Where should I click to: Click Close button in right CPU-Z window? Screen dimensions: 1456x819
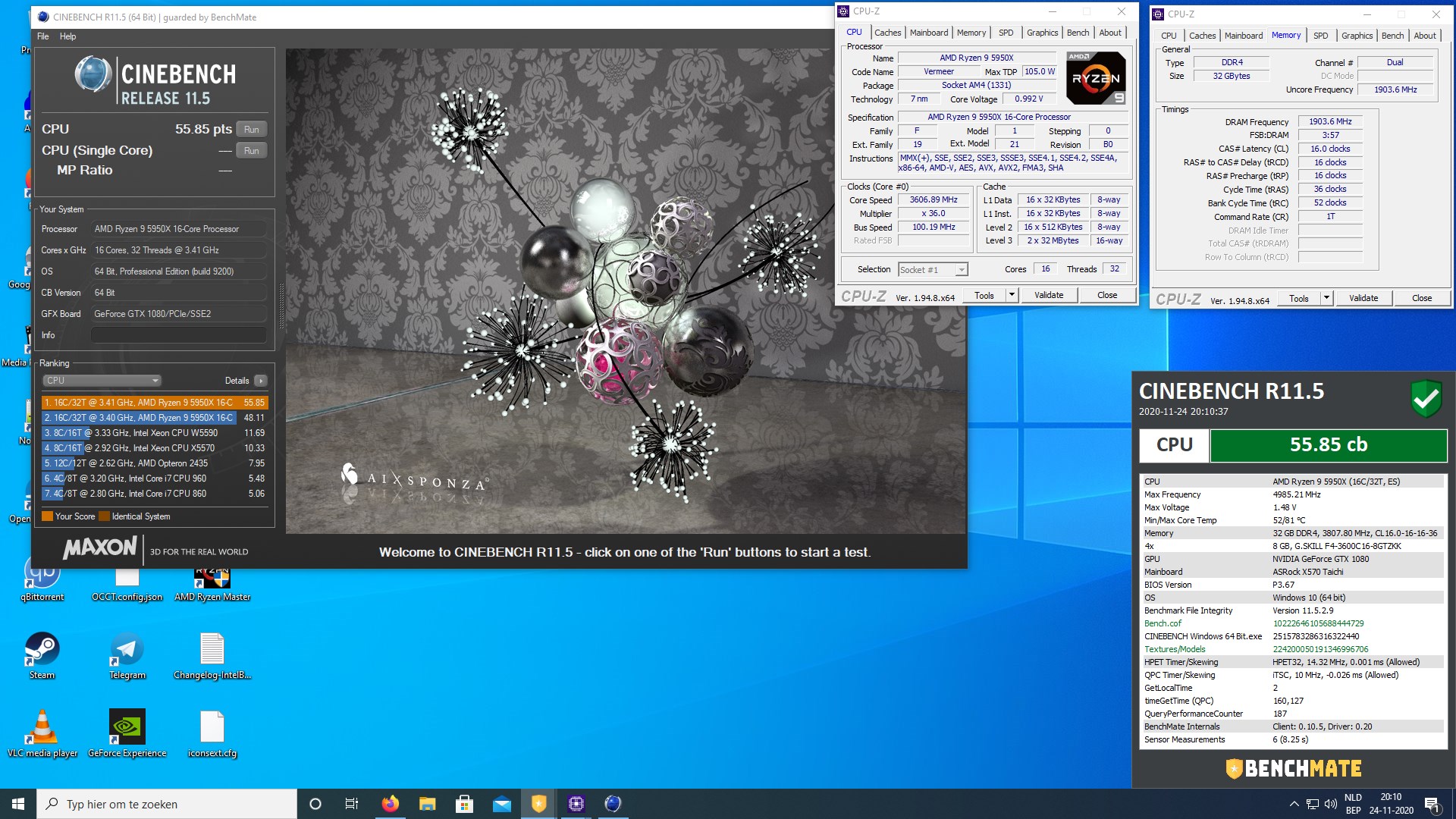coord(1422,299)
